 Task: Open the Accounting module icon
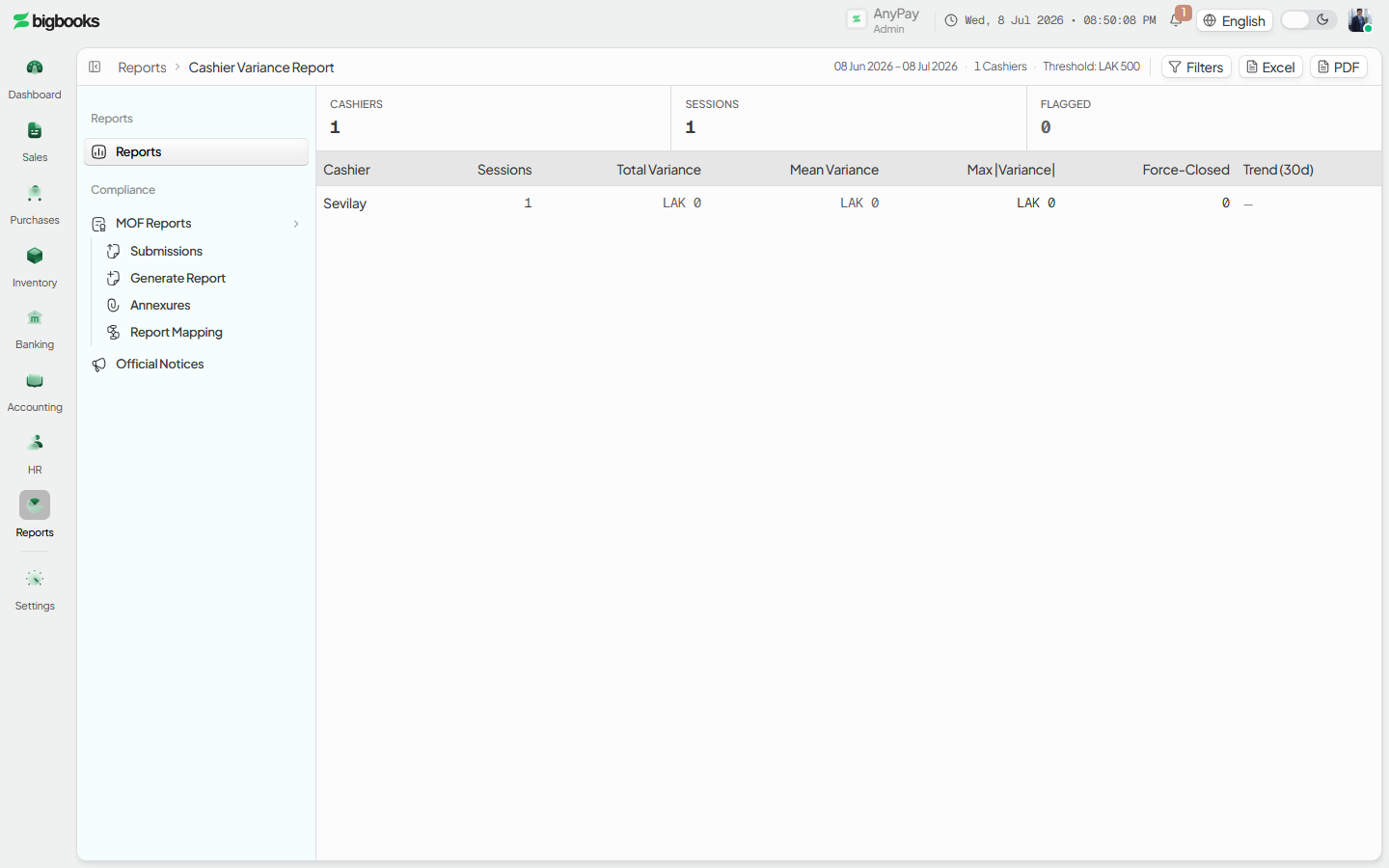click(x=35, y=380)
